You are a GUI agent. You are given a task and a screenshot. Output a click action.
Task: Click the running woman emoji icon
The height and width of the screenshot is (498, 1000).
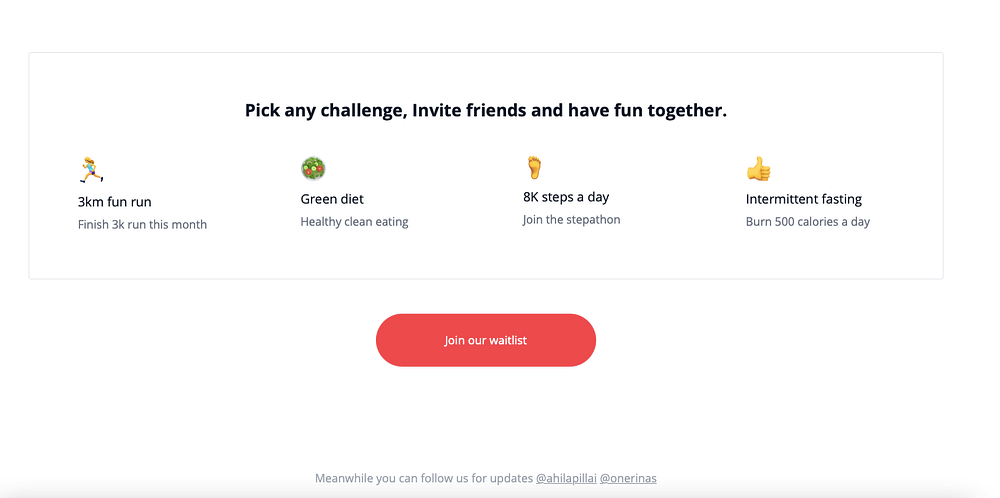(x=91, y=170)
